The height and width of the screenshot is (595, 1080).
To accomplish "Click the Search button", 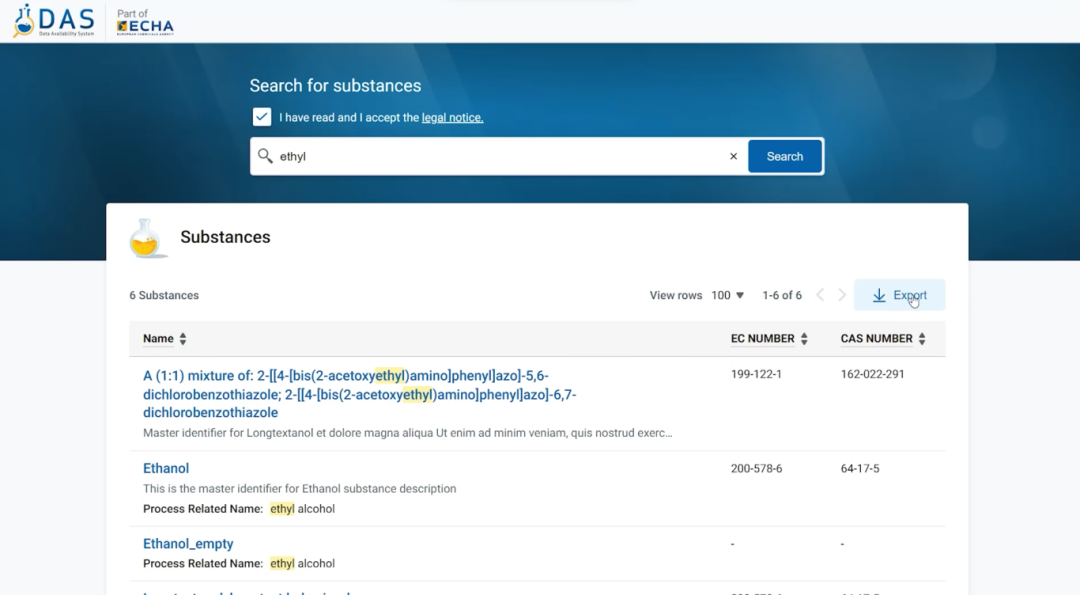I will click(784, 156).
